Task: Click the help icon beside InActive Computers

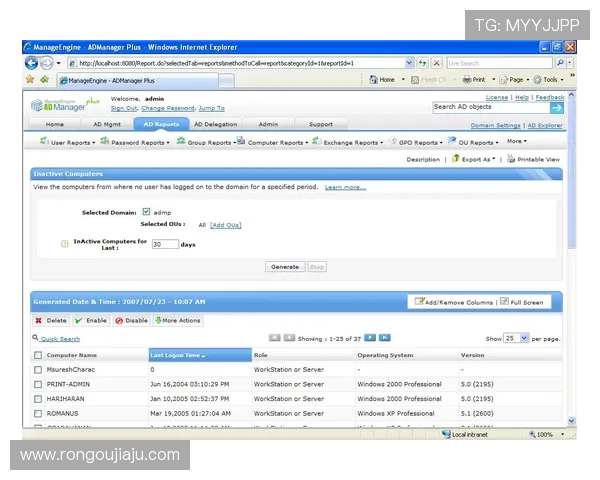Action: [65, 244]
